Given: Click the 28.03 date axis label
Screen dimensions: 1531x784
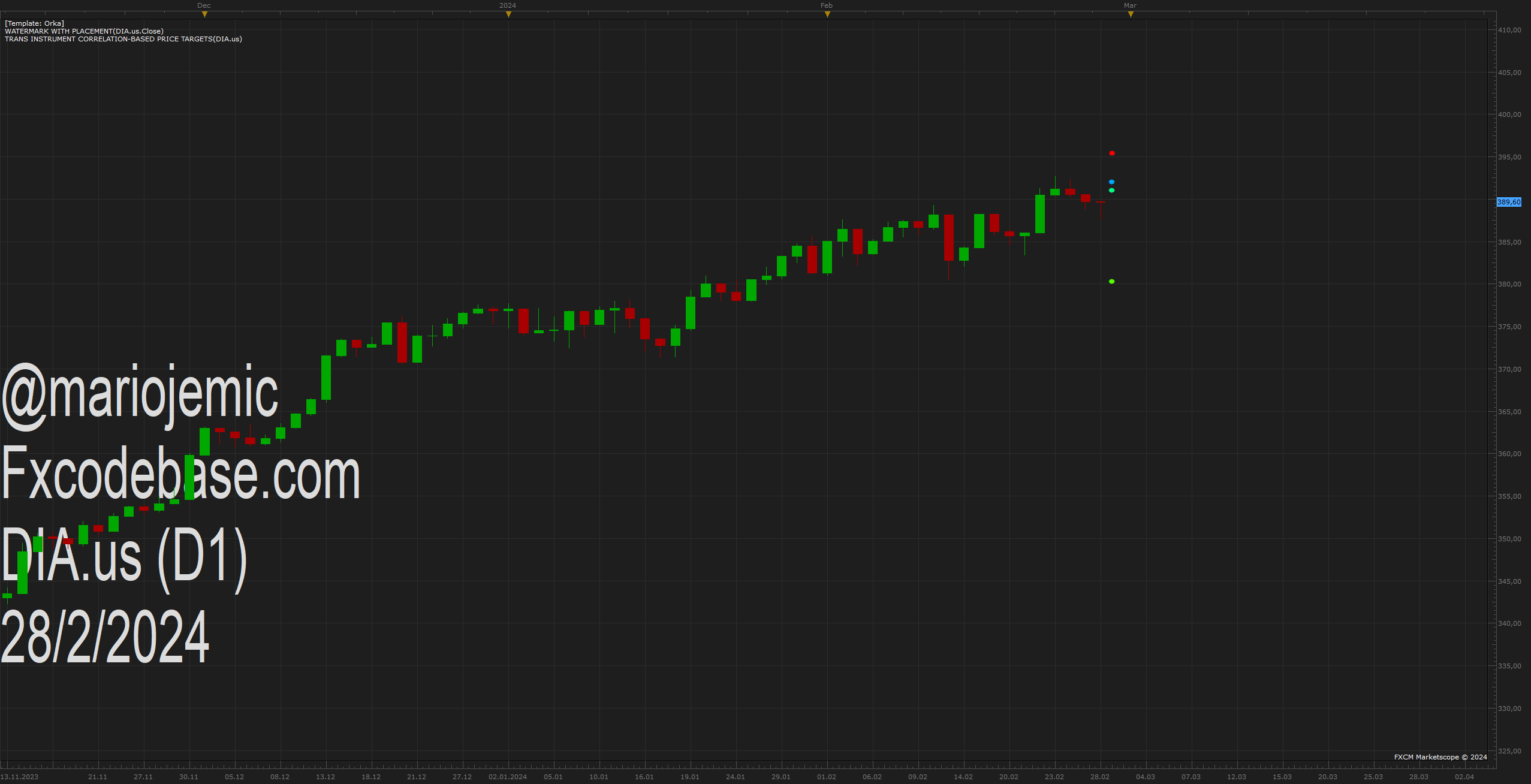Looking at the screenshot, I should [x=1419, y=777].
